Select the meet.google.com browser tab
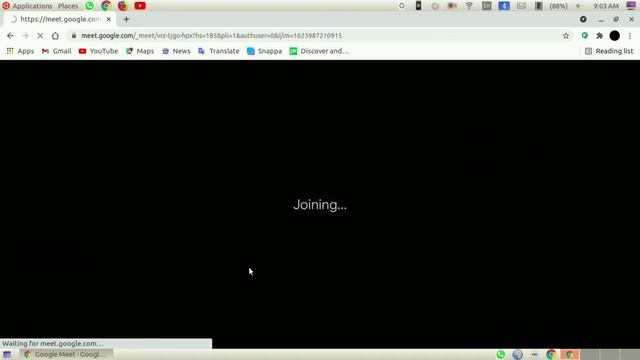 coord(60,19)
